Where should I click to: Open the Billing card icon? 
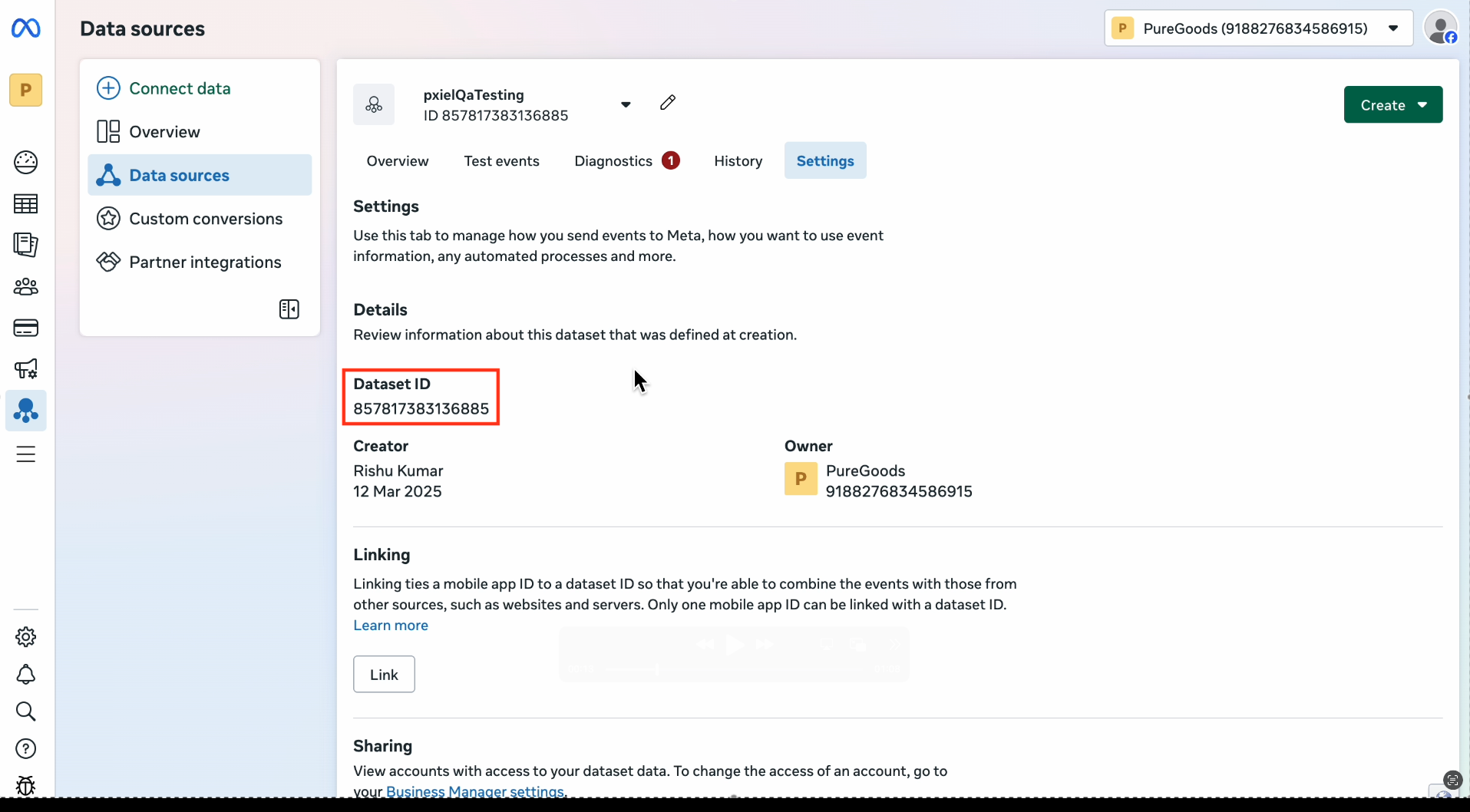[x=25, y=328]
